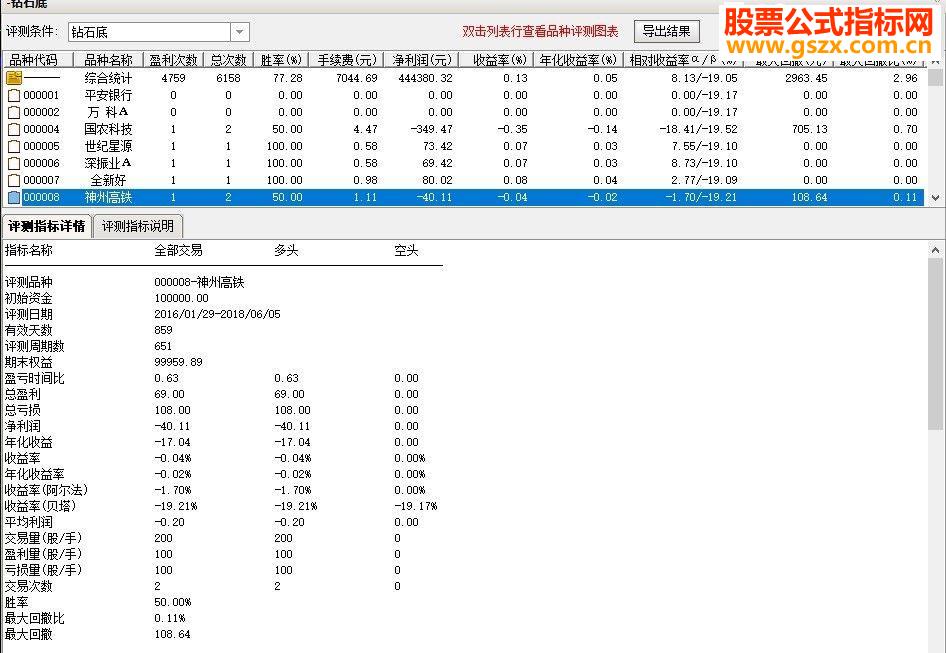Viewport: 946px width, 653px height.
Task: Sort by the 净利润(元) column header
Action: point(421,60)
